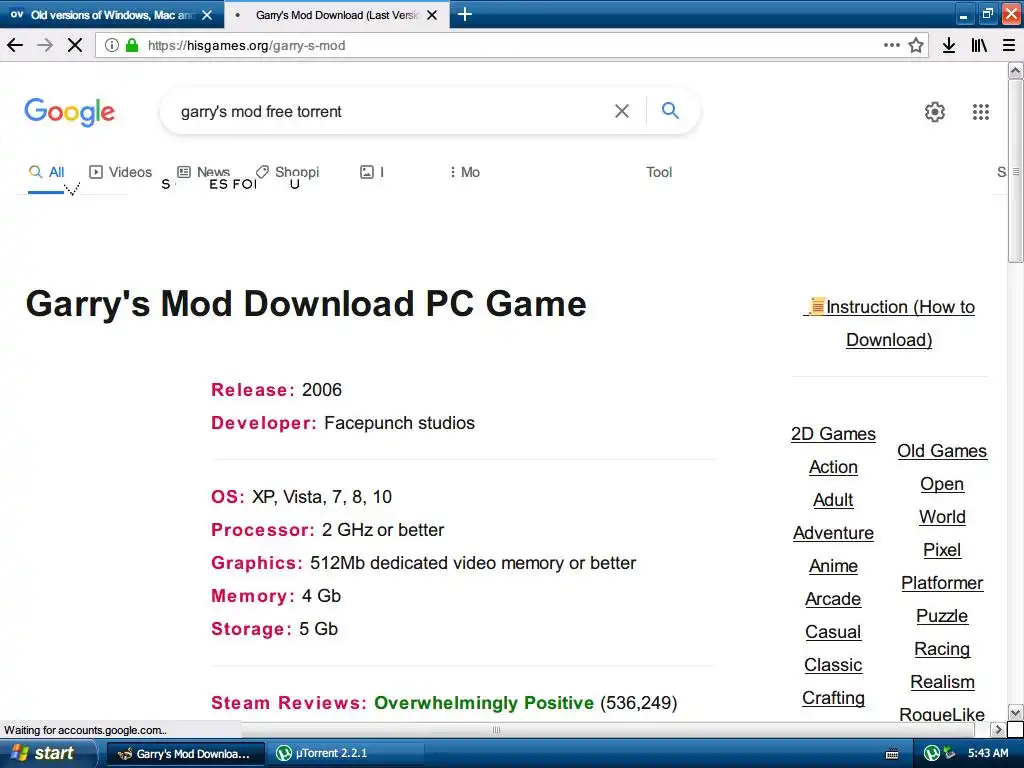Open the search Tools option
This screenshot has width=1024, height=768.
659,172
